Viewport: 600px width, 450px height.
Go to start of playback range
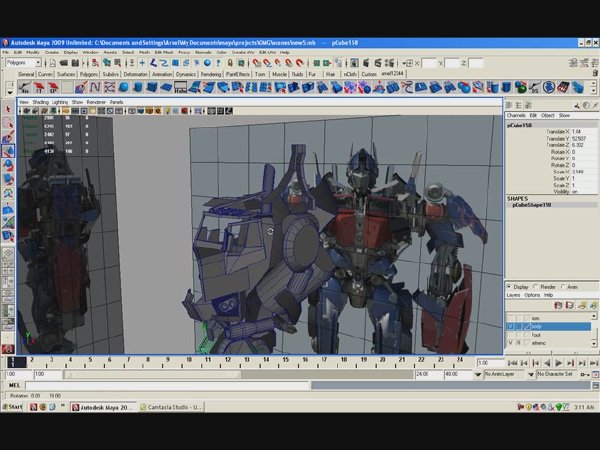click(512, 363)
